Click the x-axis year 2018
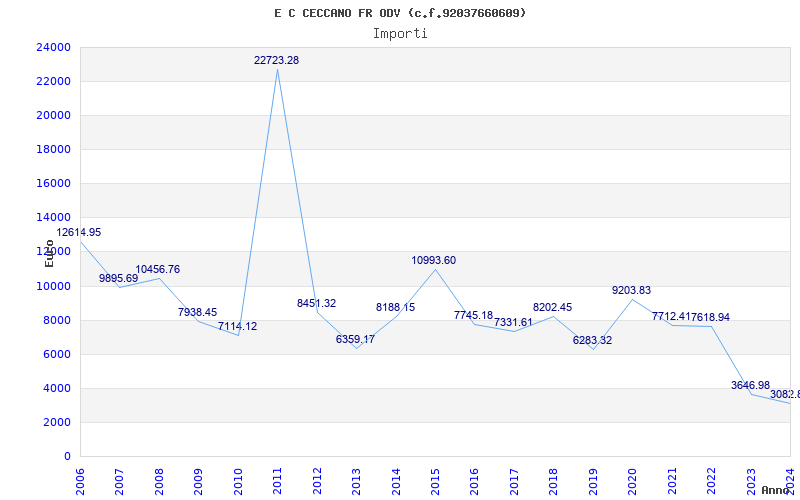This screenshot has width=800, height=500. pos(554,481)
